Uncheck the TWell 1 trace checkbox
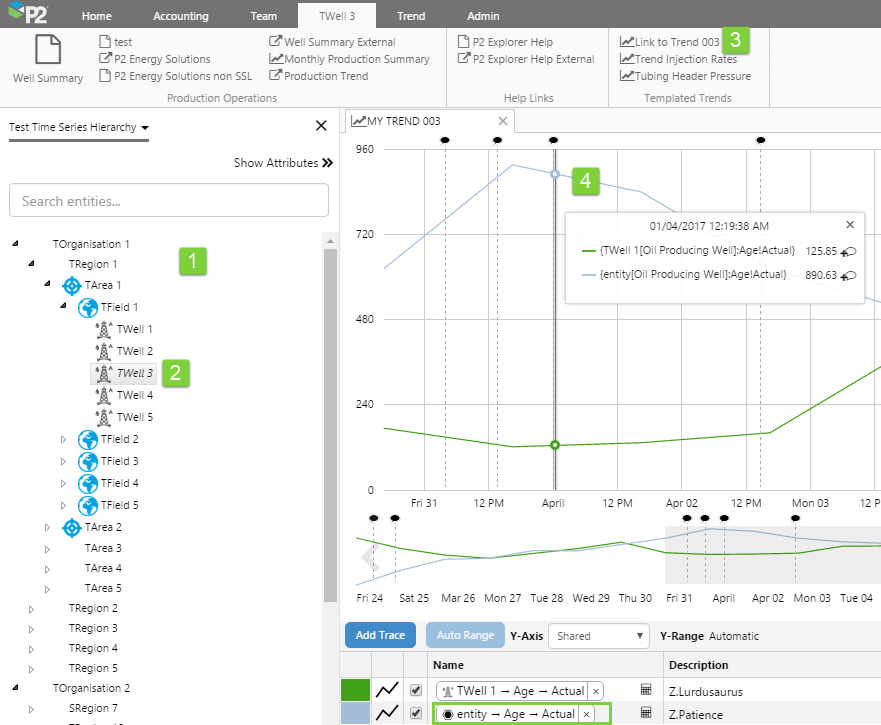 [416, 690]
